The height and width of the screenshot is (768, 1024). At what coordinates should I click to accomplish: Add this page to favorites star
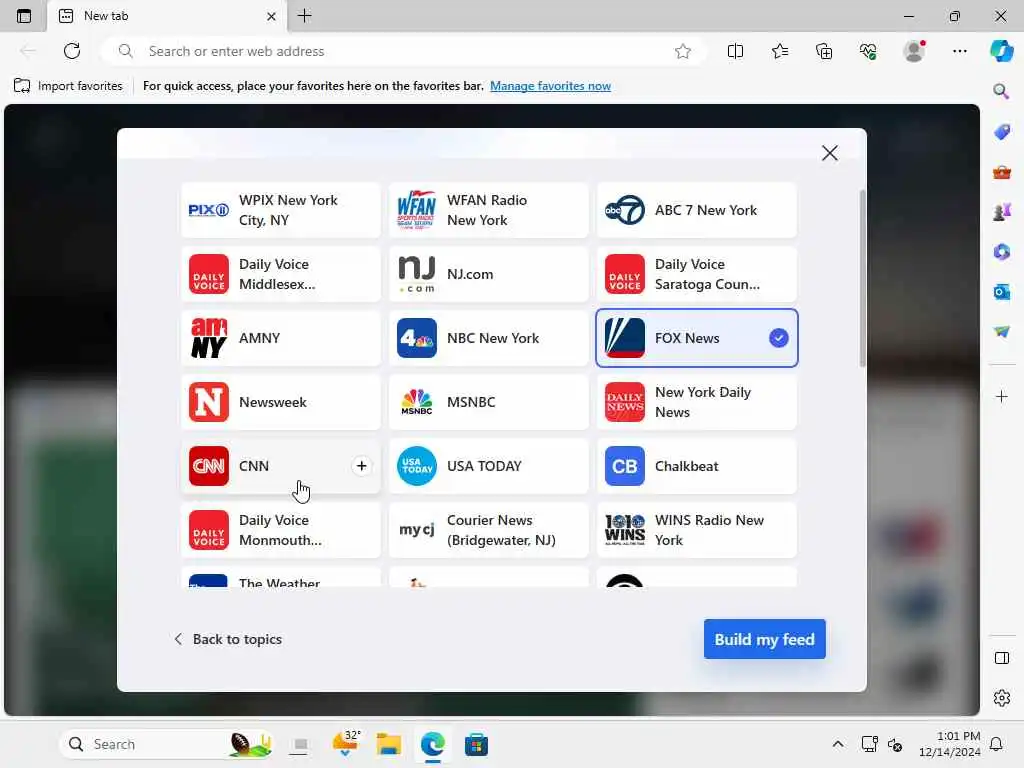[x=682, y=51]
